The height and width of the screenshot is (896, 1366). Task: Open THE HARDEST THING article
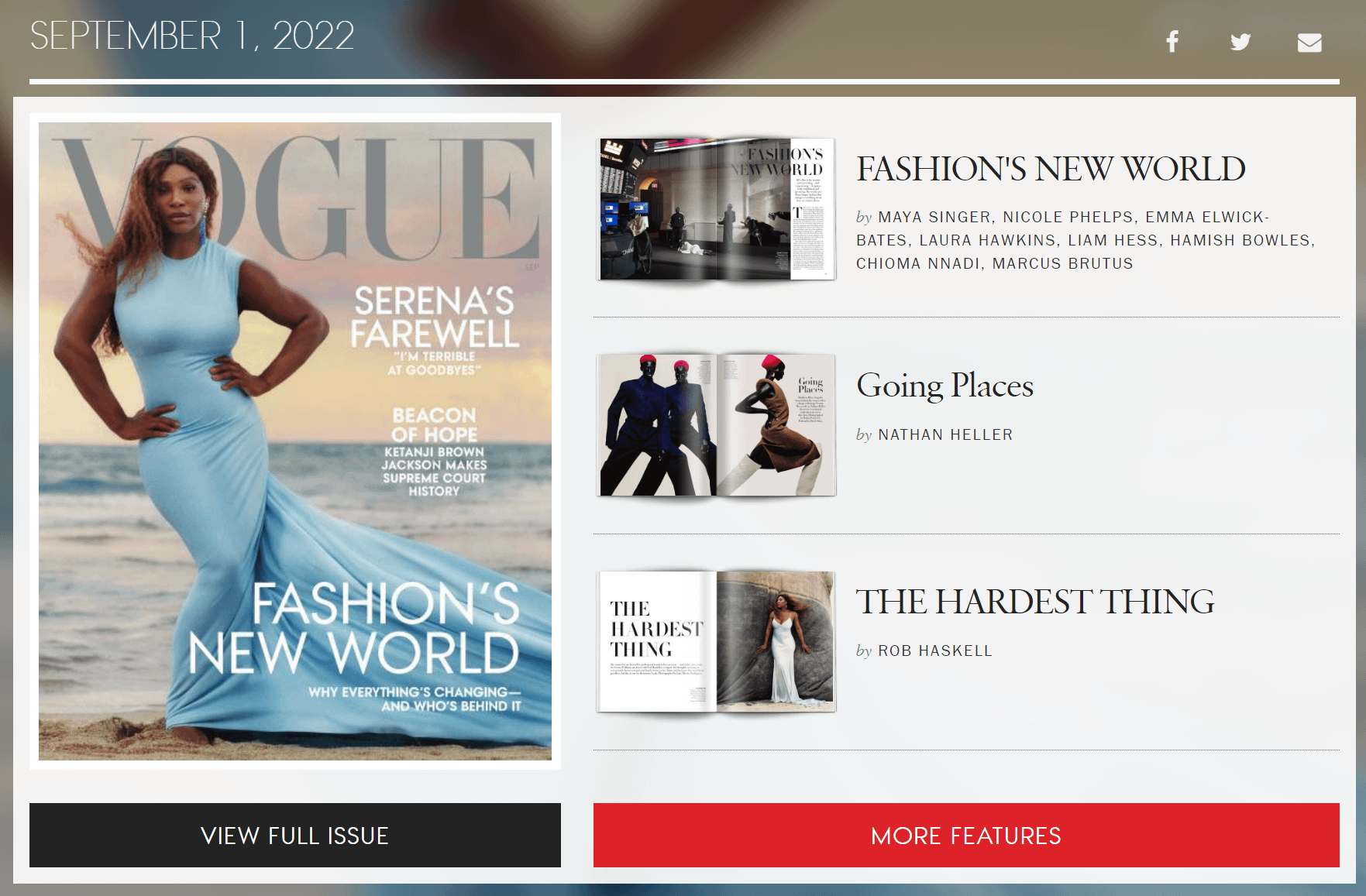tap(1036, 602)
